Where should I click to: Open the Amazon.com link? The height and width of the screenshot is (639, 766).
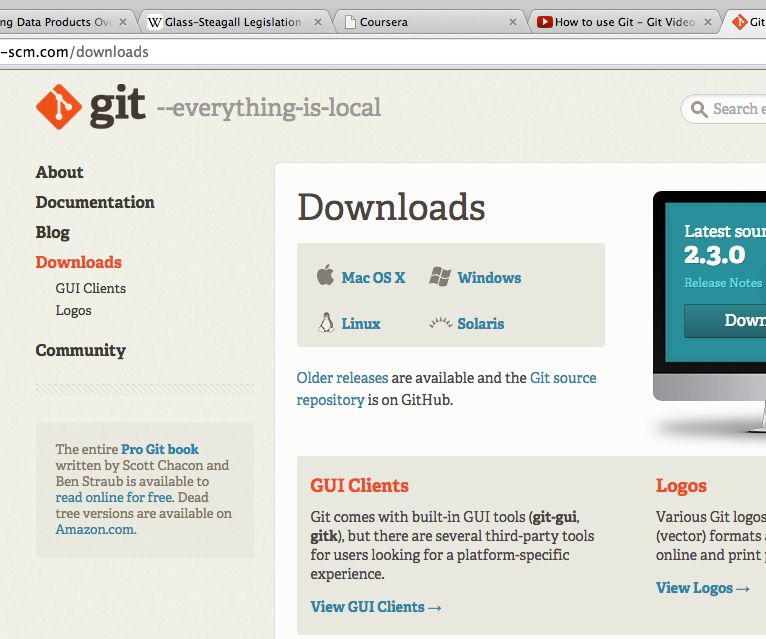pos(96,530)
